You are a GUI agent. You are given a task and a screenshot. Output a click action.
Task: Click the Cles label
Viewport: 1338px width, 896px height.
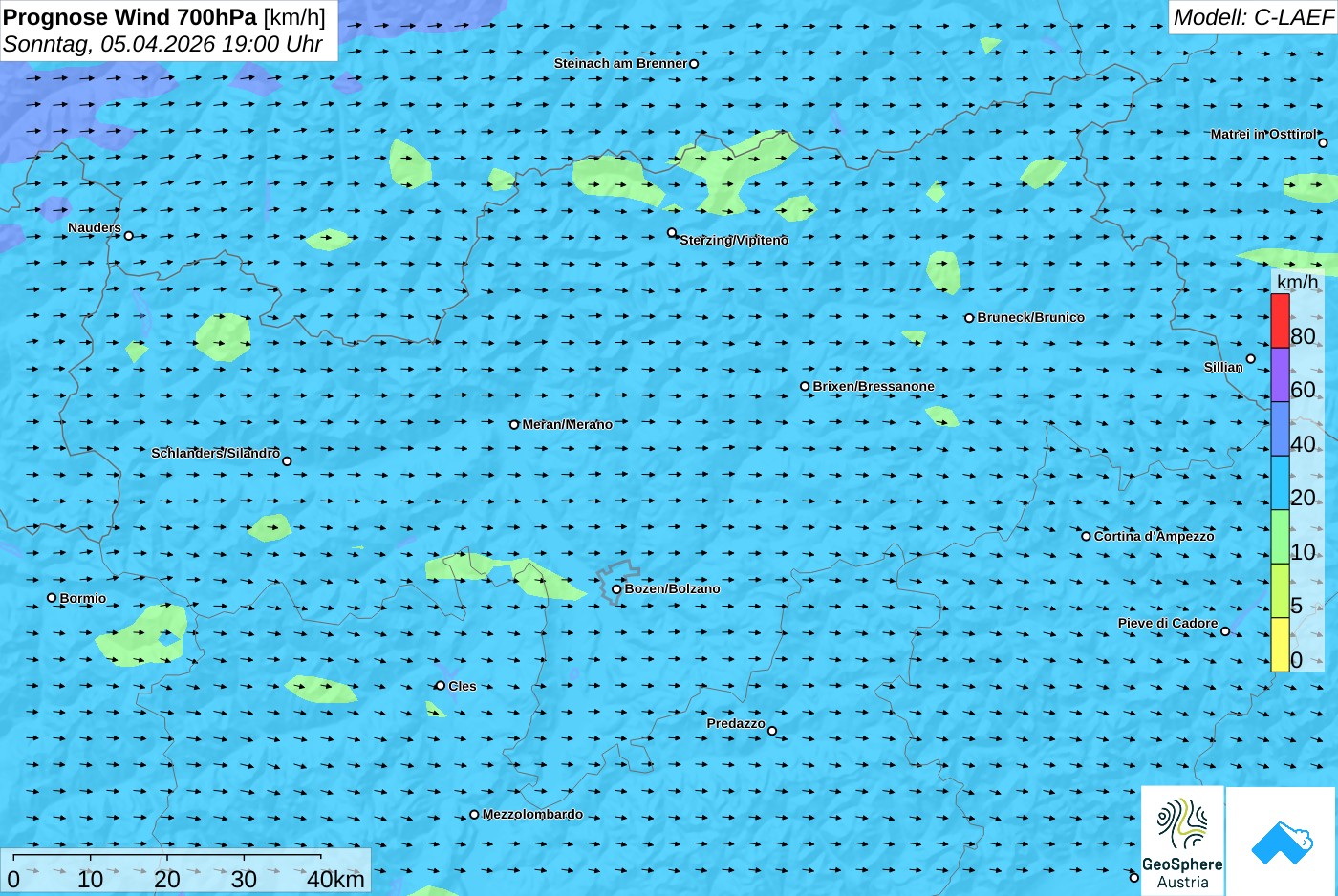coord(462,686)
